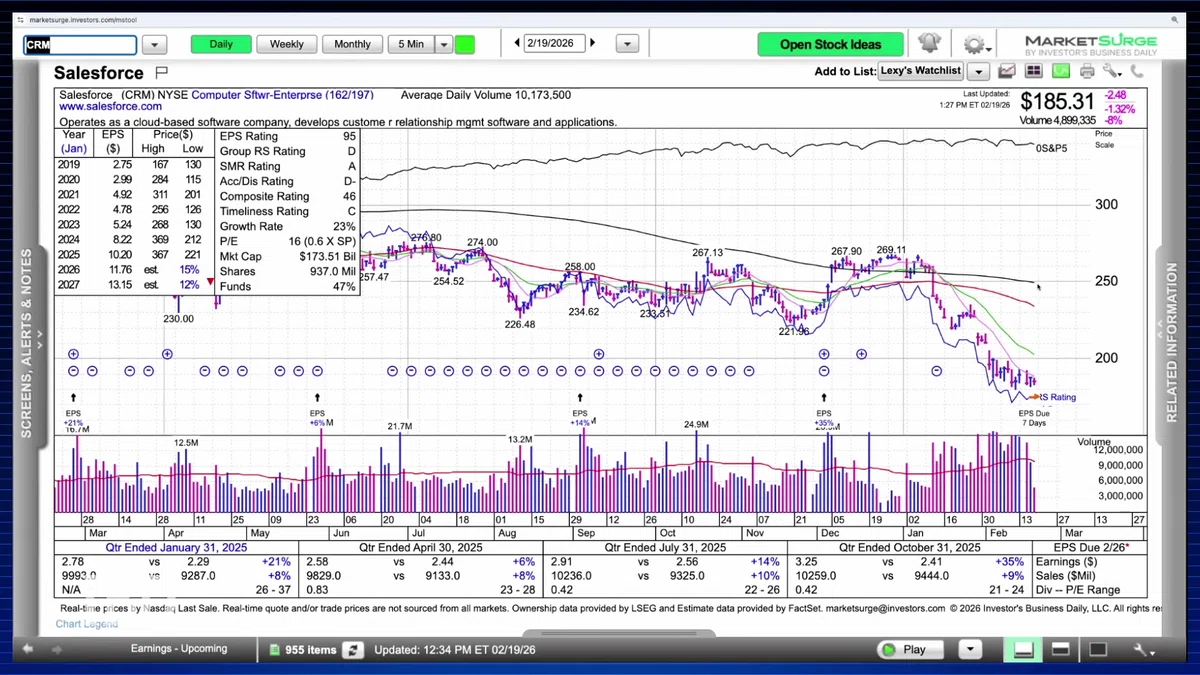Click the Earnings - Upcoming list name

click(x=179, y=649)
